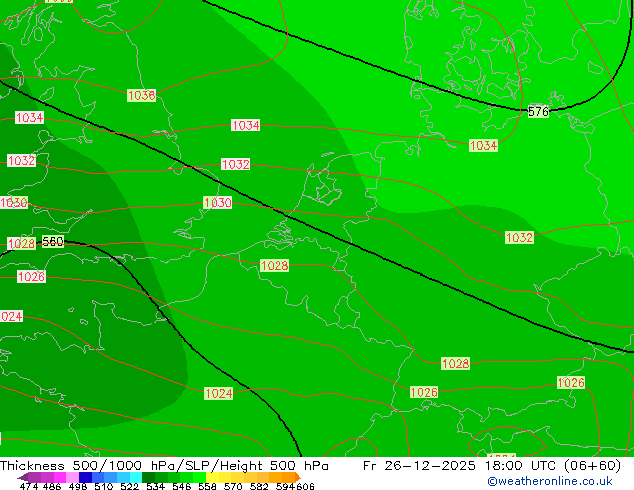Viewport: 634px width, 490px height.
Task: Click the rightmost 1026 isobar label over Austria
Action: (x=571, y=382)
